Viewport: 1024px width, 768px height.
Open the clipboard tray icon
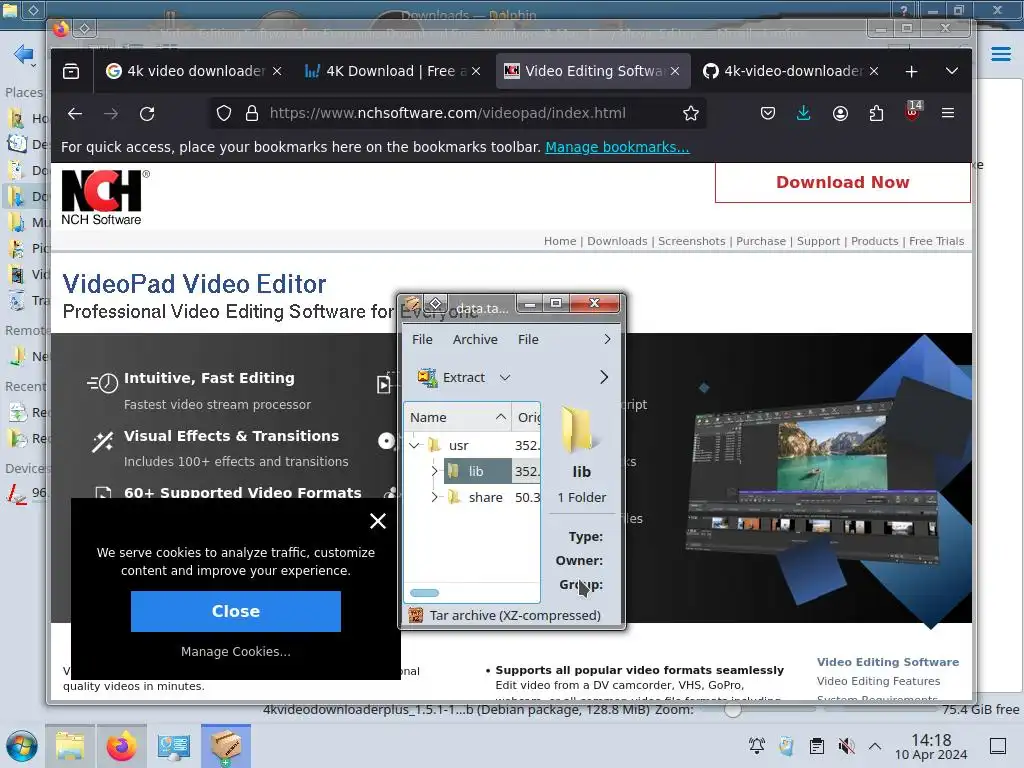coord(816,746)
